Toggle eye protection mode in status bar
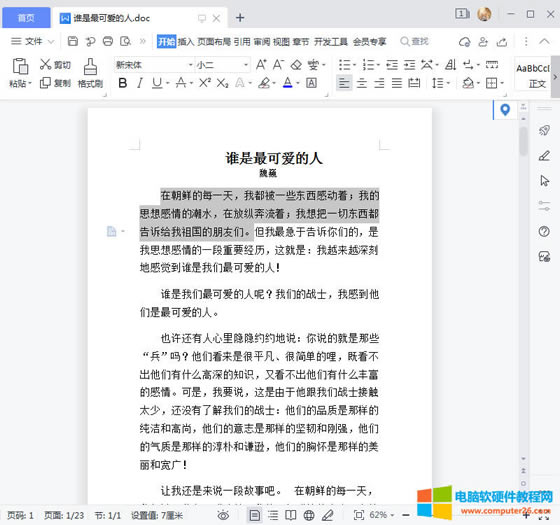 pos(223,515)
